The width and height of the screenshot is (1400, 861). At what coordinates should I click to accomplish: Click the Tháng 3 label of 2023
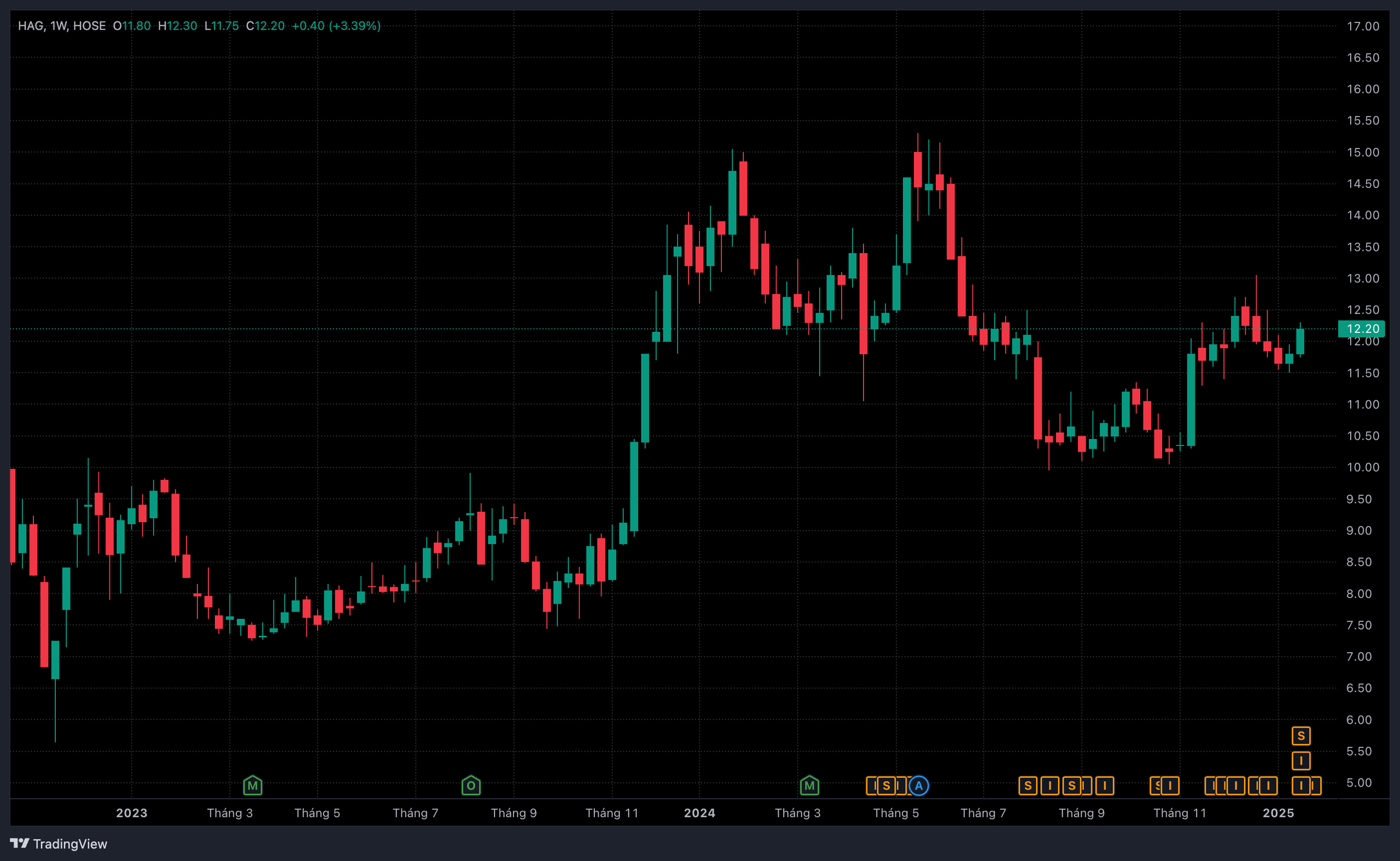pos(230,812)
